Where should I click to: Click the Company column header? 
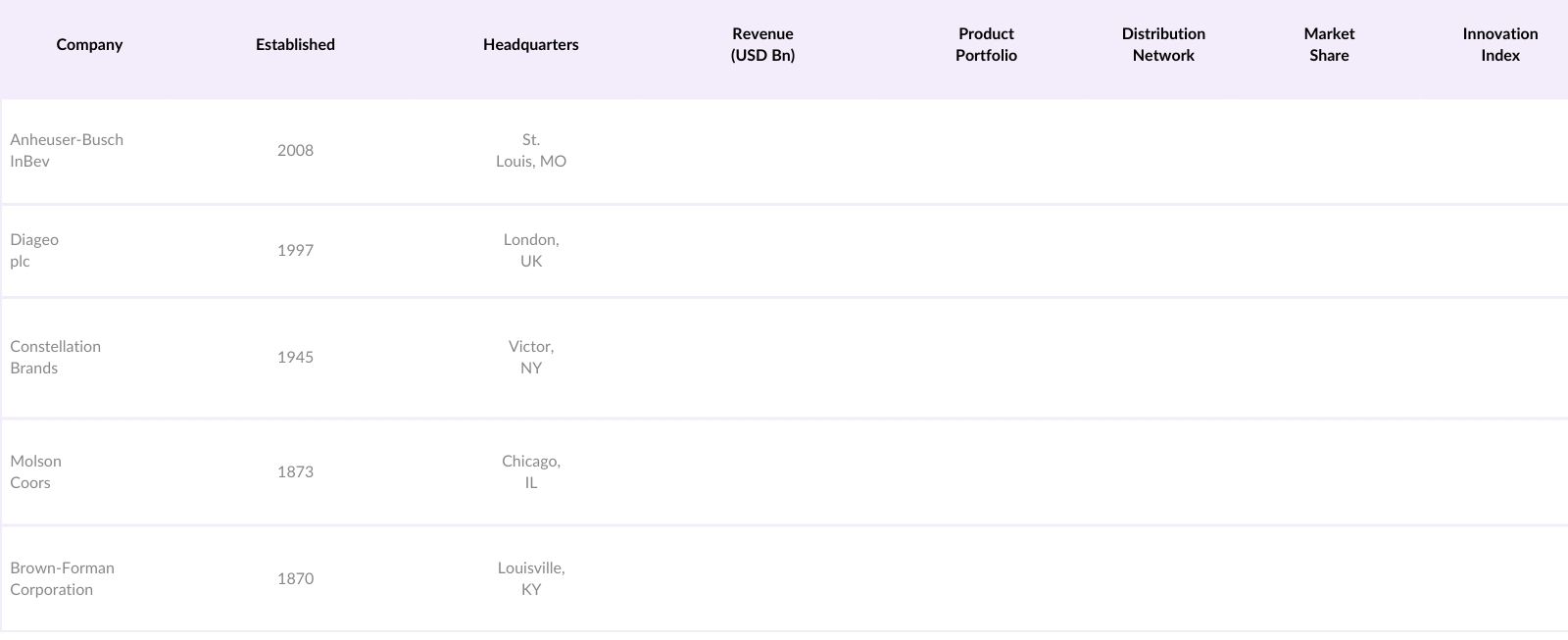point(89,44)
